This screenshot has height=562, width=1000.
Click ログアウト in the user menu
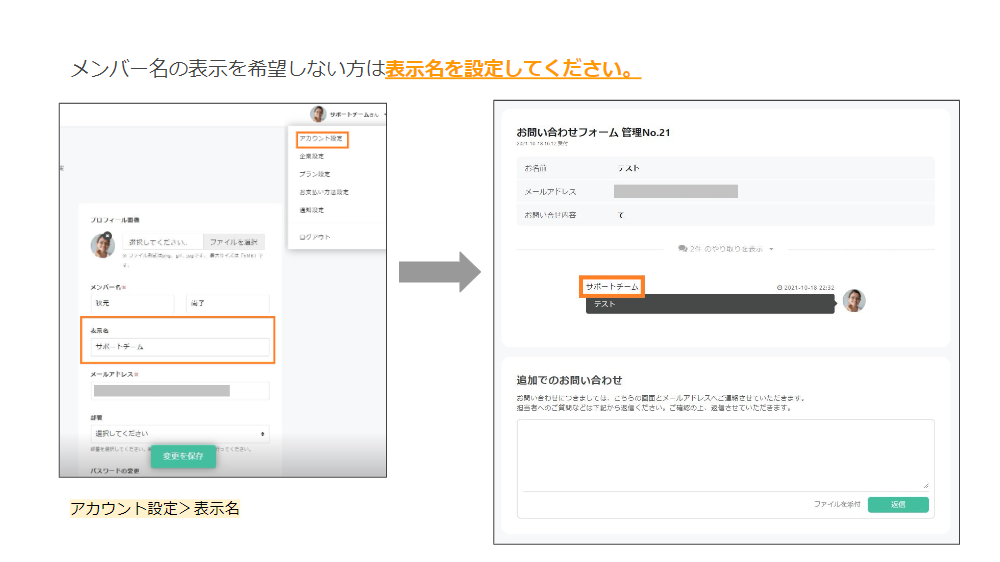click(x=315, y=237)
